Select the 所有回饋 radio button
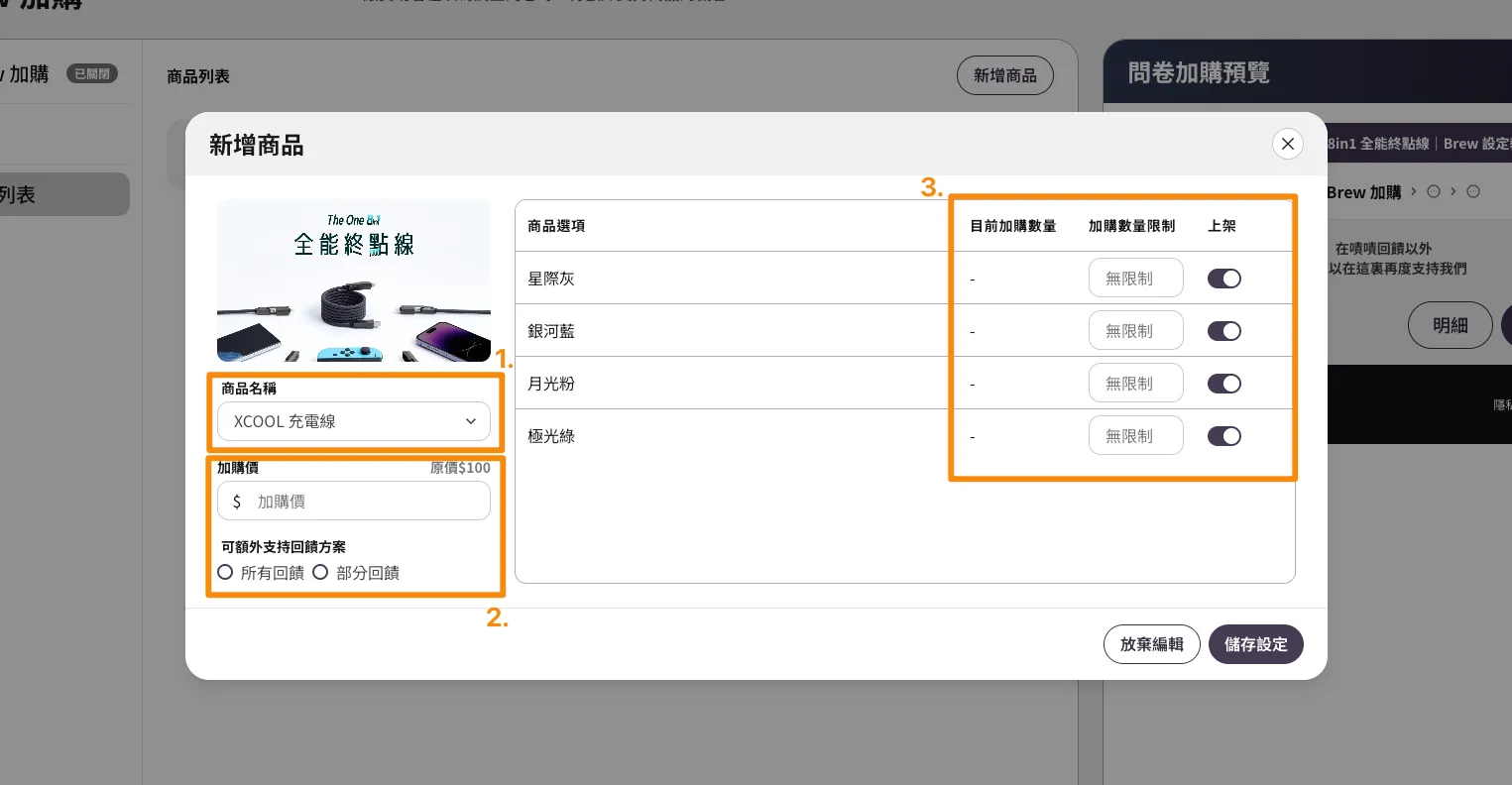Image resolution: width=1512 pixels, height=785 pixels. (225, 572)
